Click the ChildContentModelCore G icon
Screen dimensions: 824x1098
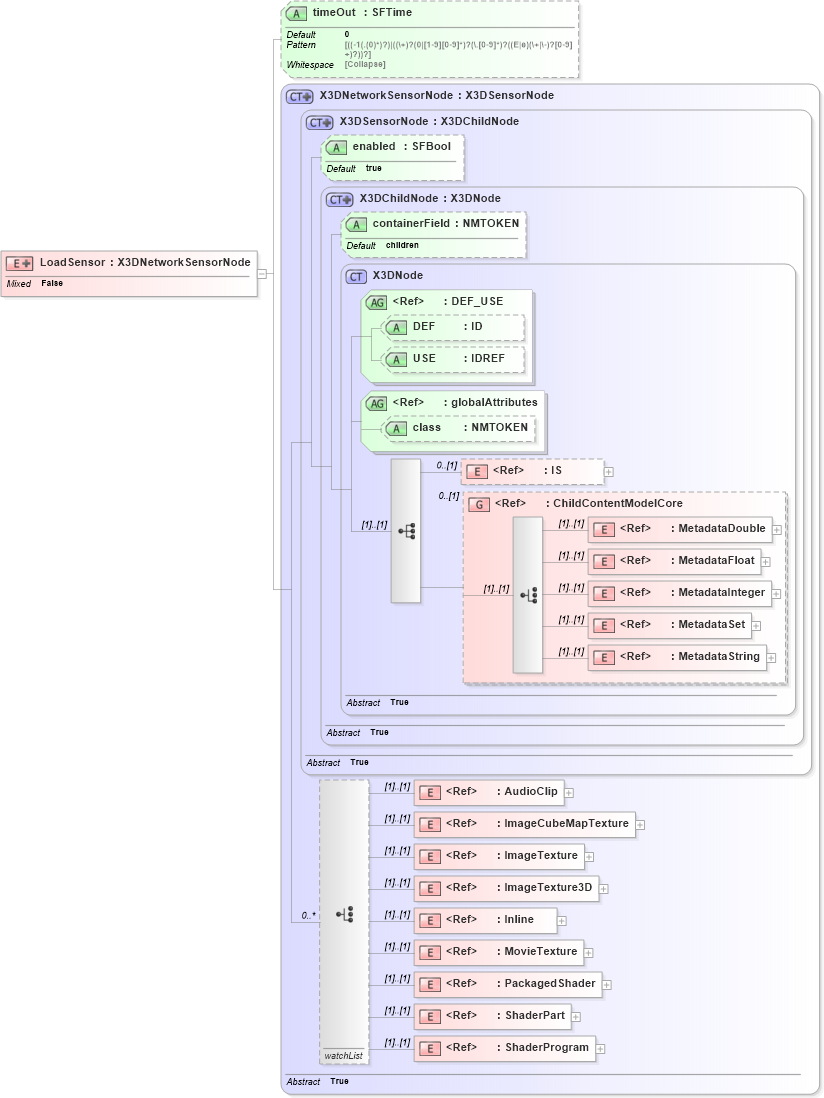tap(479, 505)
